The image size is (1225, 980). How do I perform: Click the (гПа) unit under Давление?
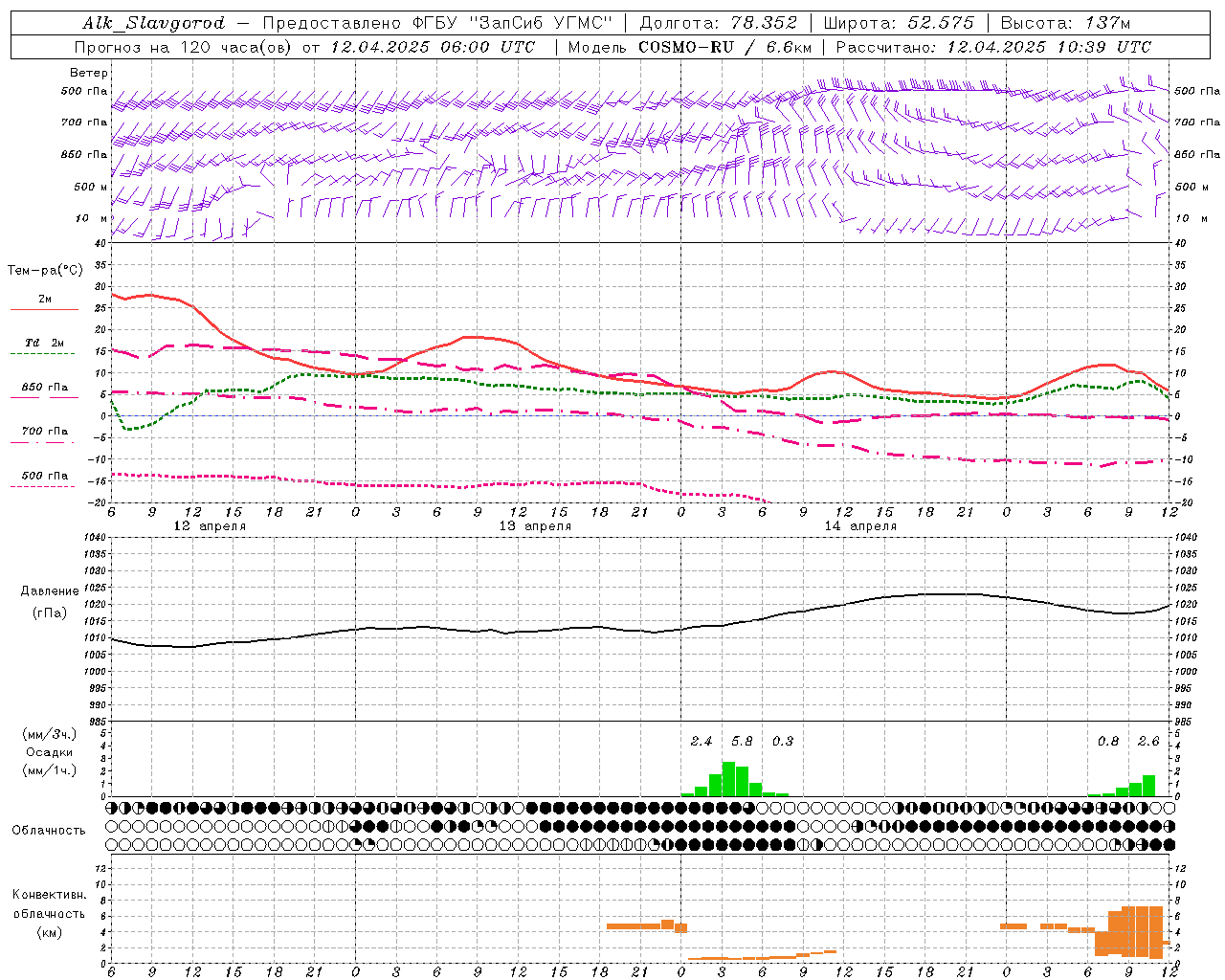(x=50, y=612)
